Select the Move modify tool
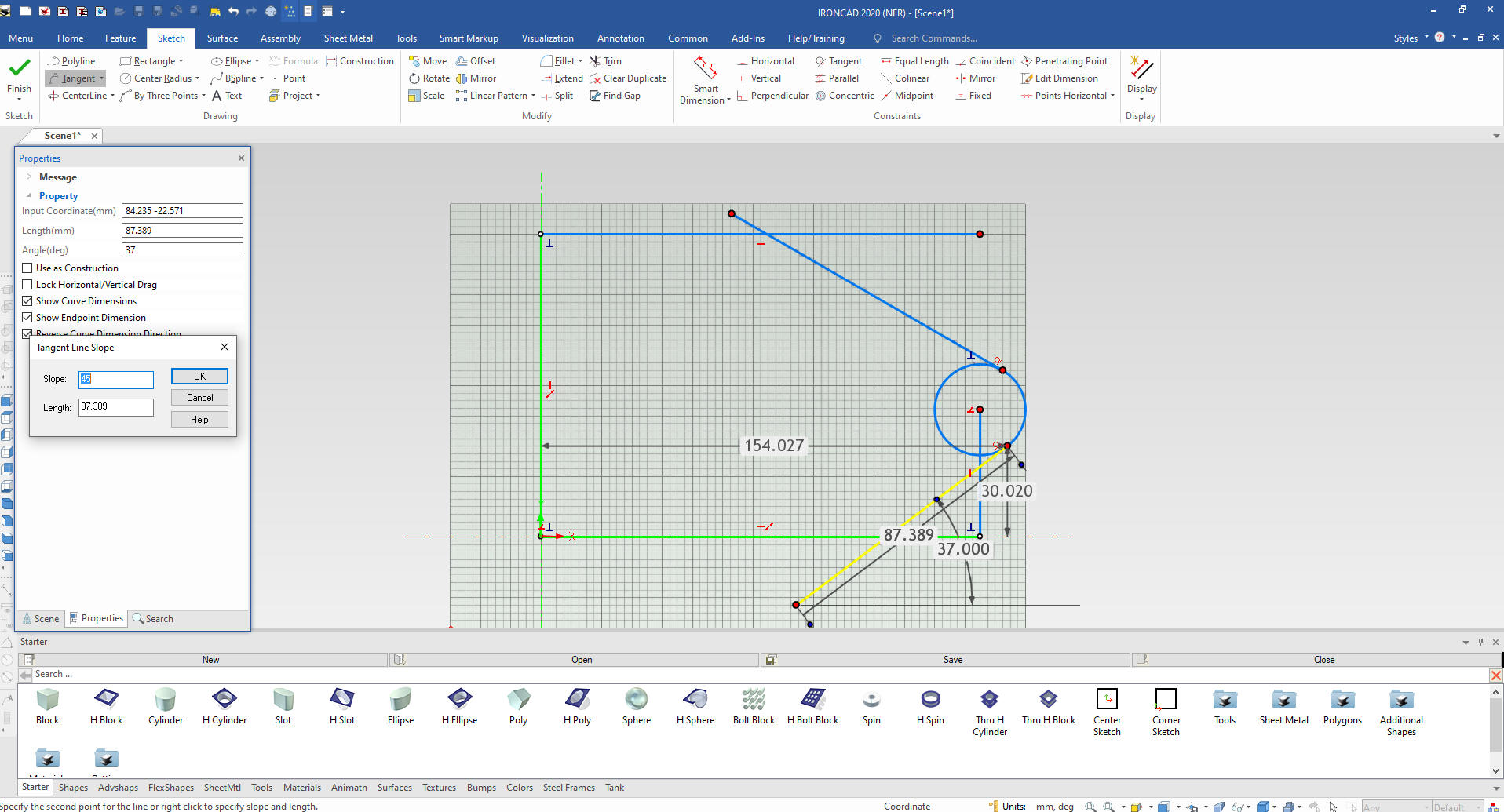This screenshot has height=812, width=1504. tap(428, 61)
